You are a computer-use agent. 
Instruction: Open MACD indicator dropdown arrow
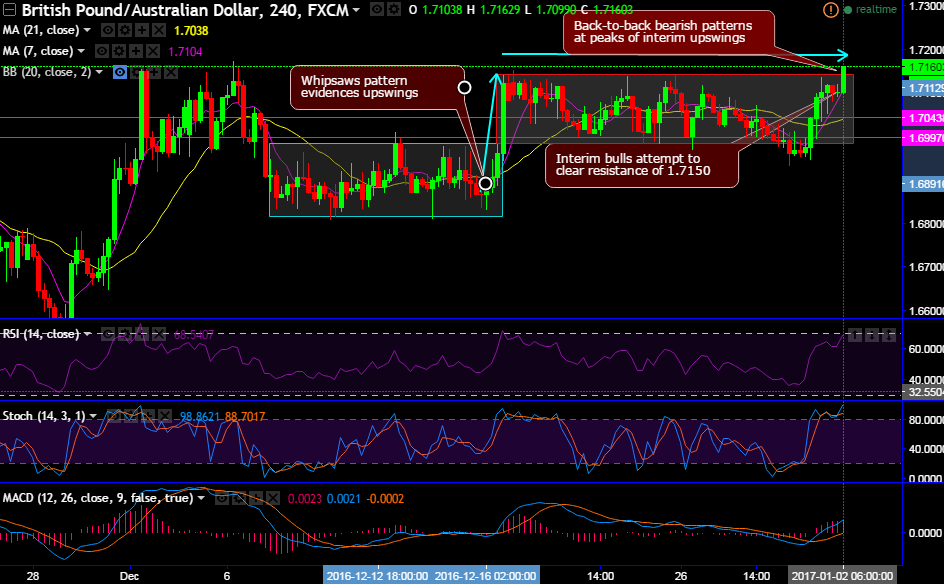[201, 498]
